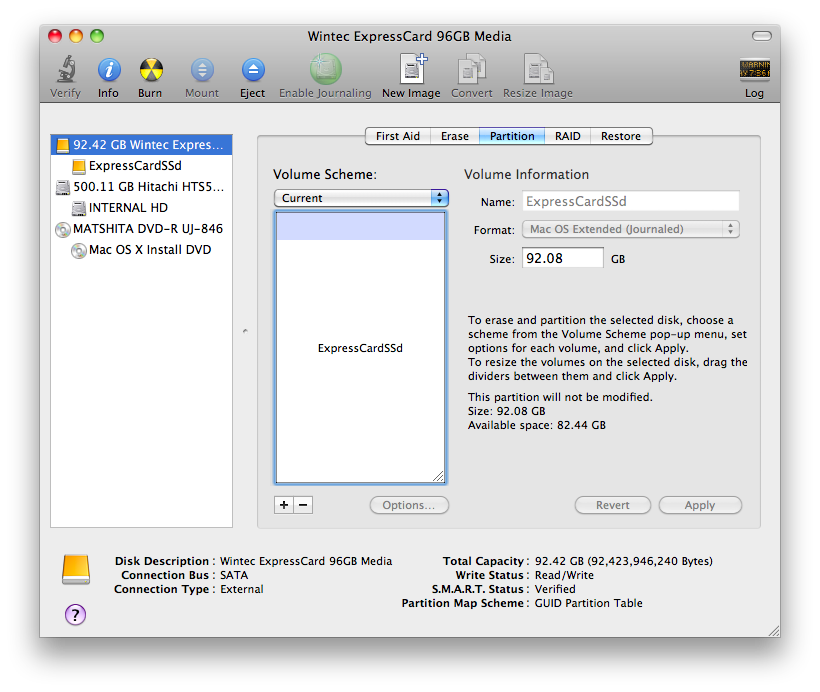Click the green zoom window button
Image resolution: width=820 pixels, height=692 pixels.
point(97,36)
